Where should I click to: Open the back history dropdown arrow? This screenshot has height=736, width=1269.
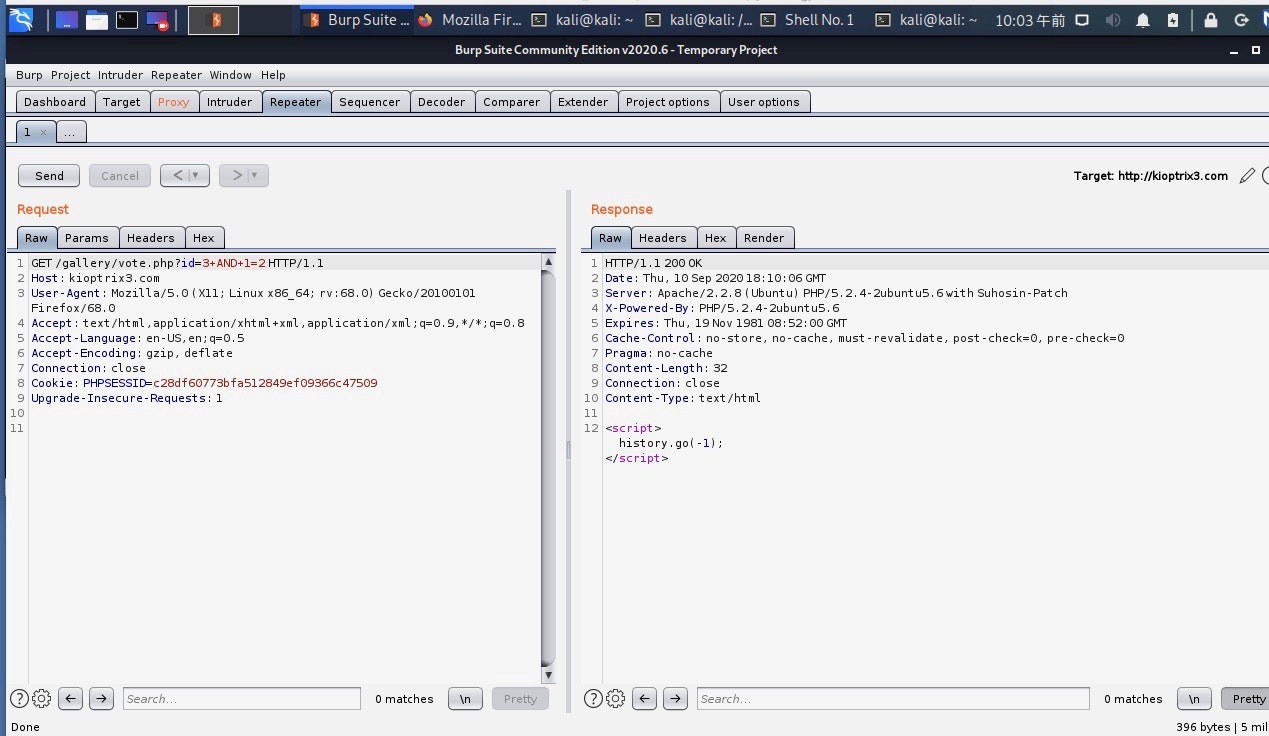pyautogui.click(x=197, y=176)
